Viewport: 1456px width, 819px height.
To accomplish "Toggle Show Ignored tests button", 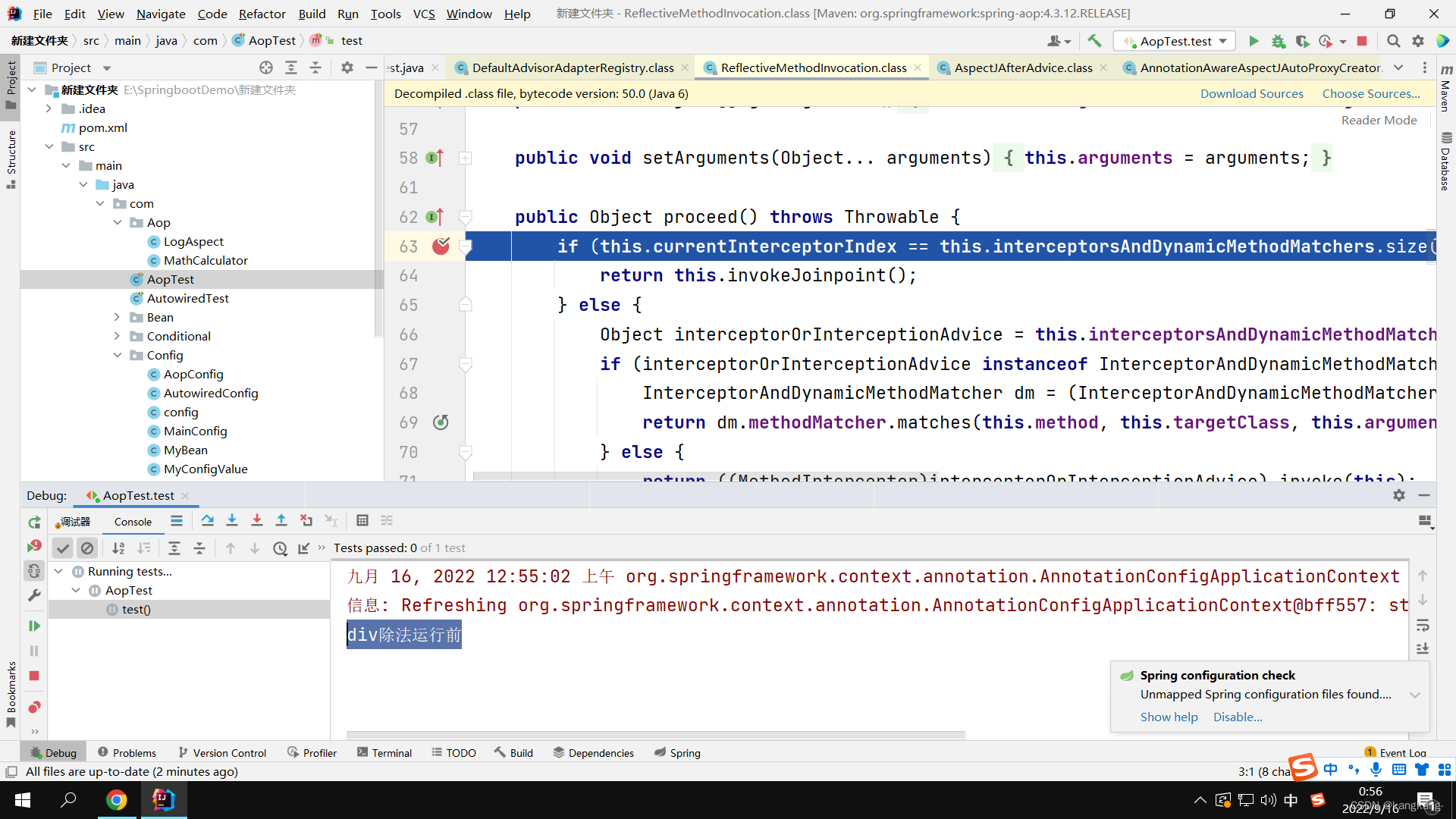I will [87, 548].
